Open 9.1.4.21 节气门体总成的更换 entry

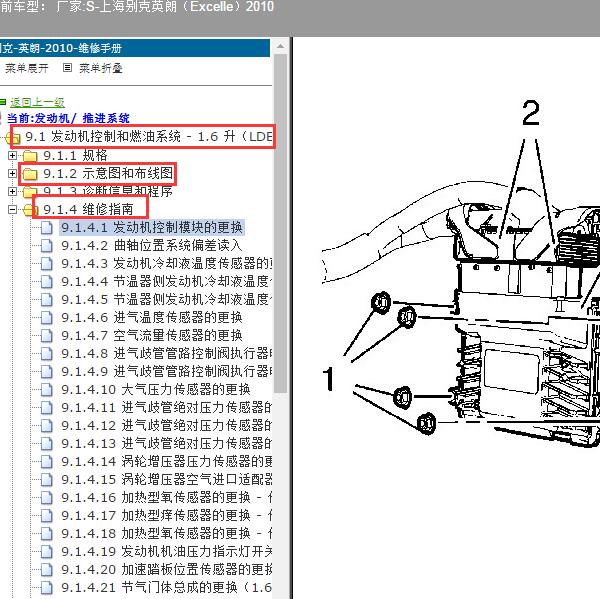(x=166, y=587)
